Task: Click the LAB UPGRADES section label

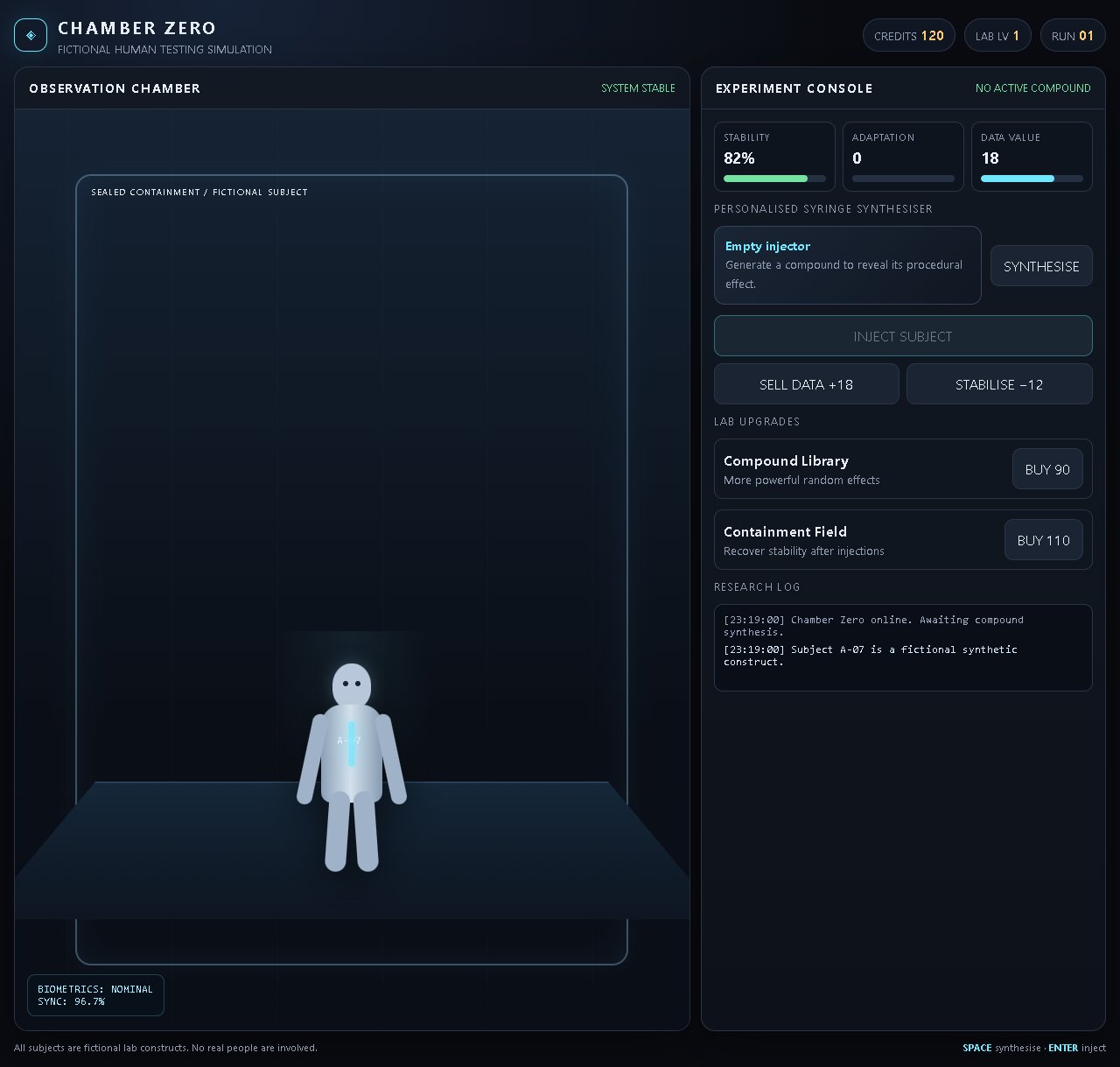Action: pos(757,422)
